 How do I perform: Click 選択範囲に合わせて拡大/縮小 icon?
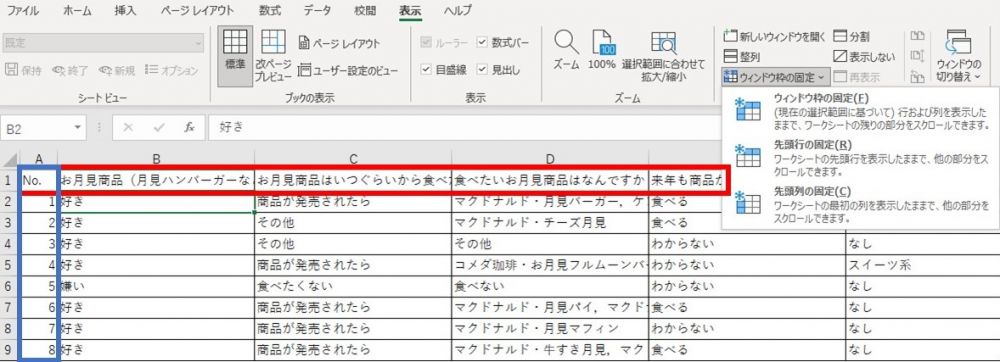click(663, 56)
